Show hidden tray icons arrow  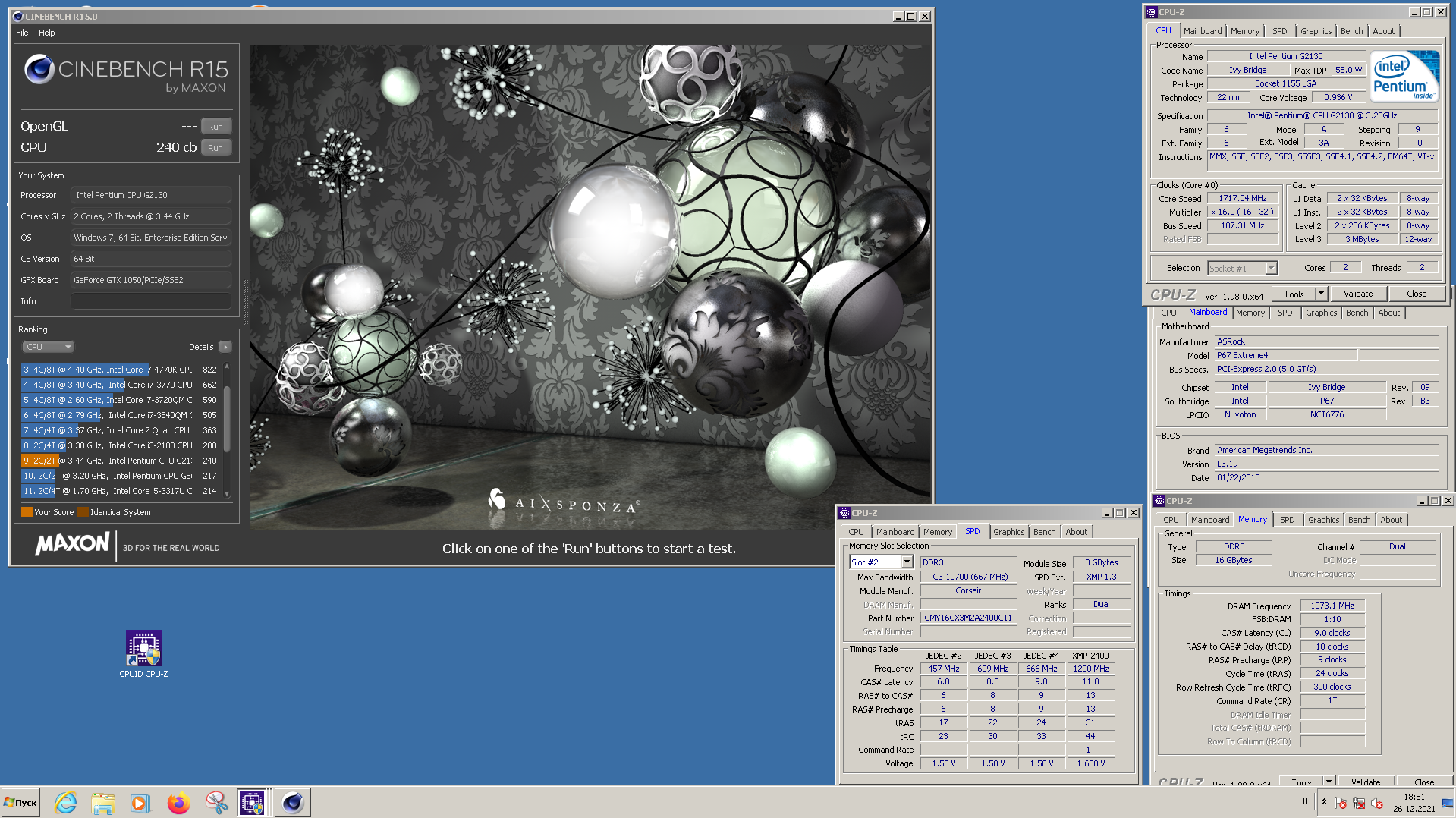[1324, 801]
